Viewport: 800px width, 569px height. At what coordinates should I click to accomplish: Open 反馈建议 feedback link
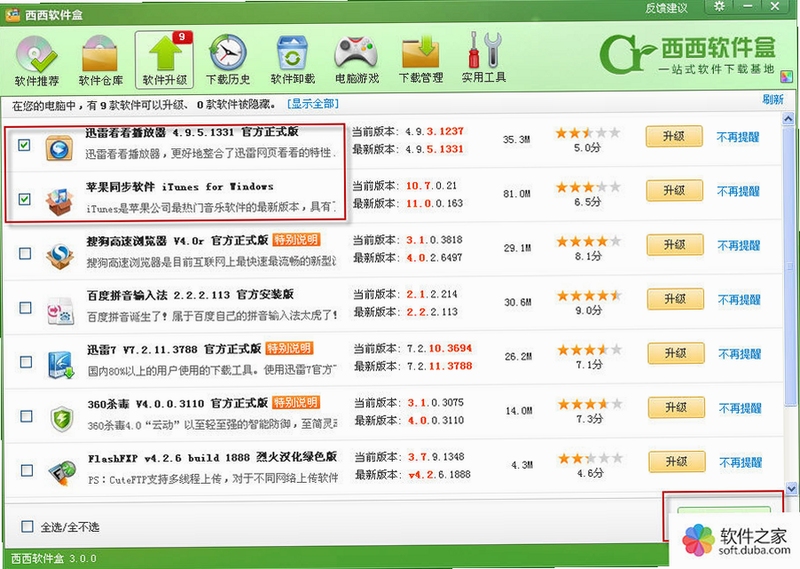click(x=666, y=8)
